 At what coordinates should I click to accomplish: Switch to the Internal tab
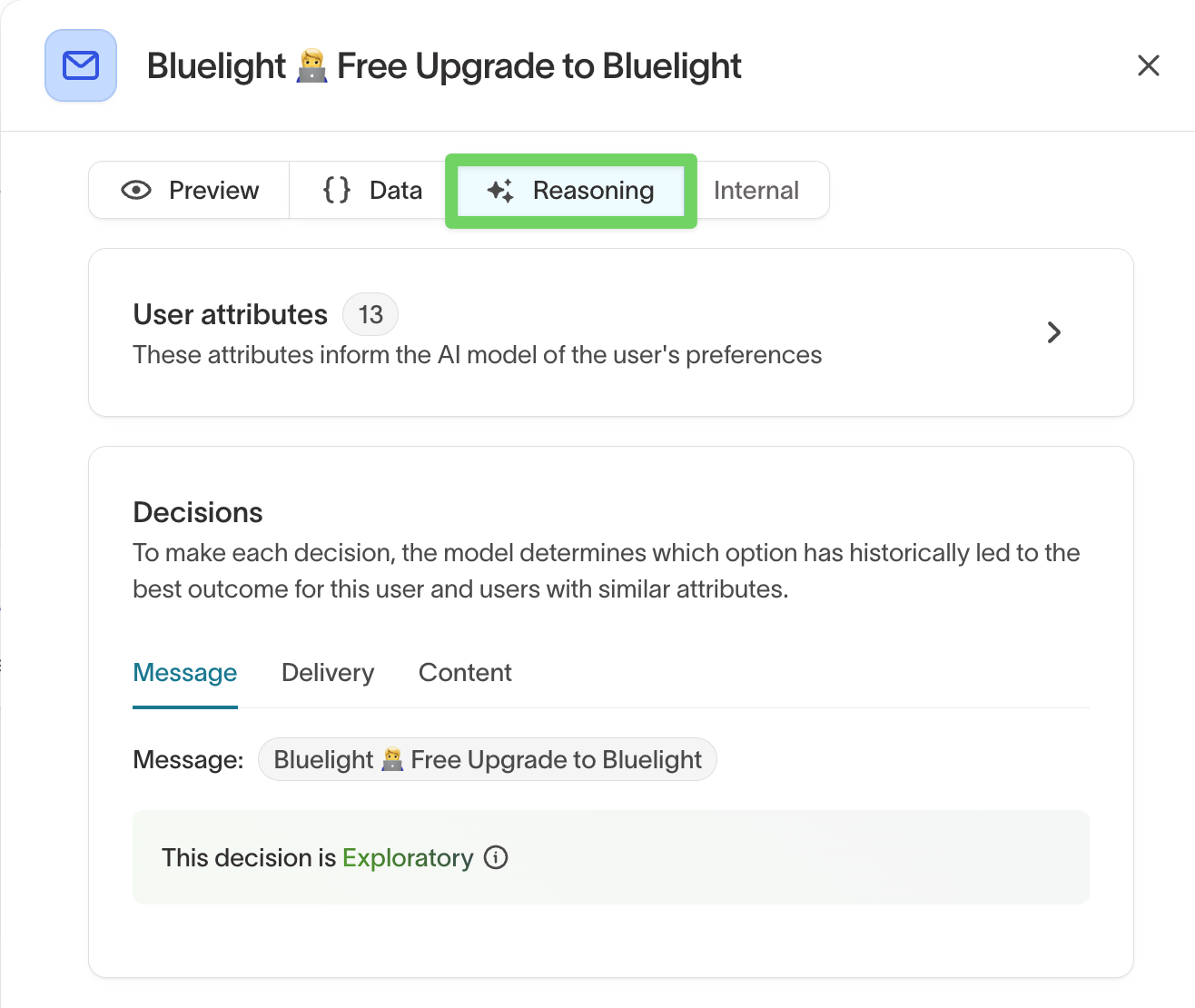tap(756, 190)
